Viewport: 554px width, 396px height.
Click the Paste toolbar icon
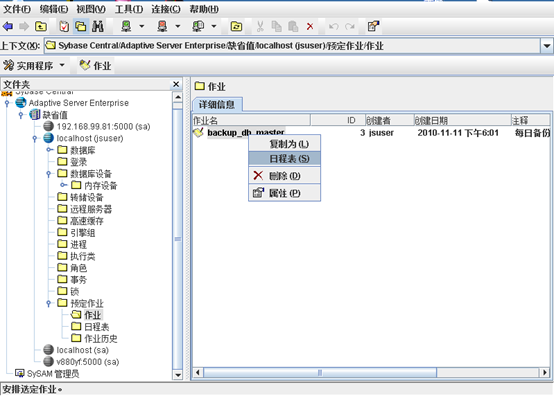pyautogui.click(x=293, y=26)
